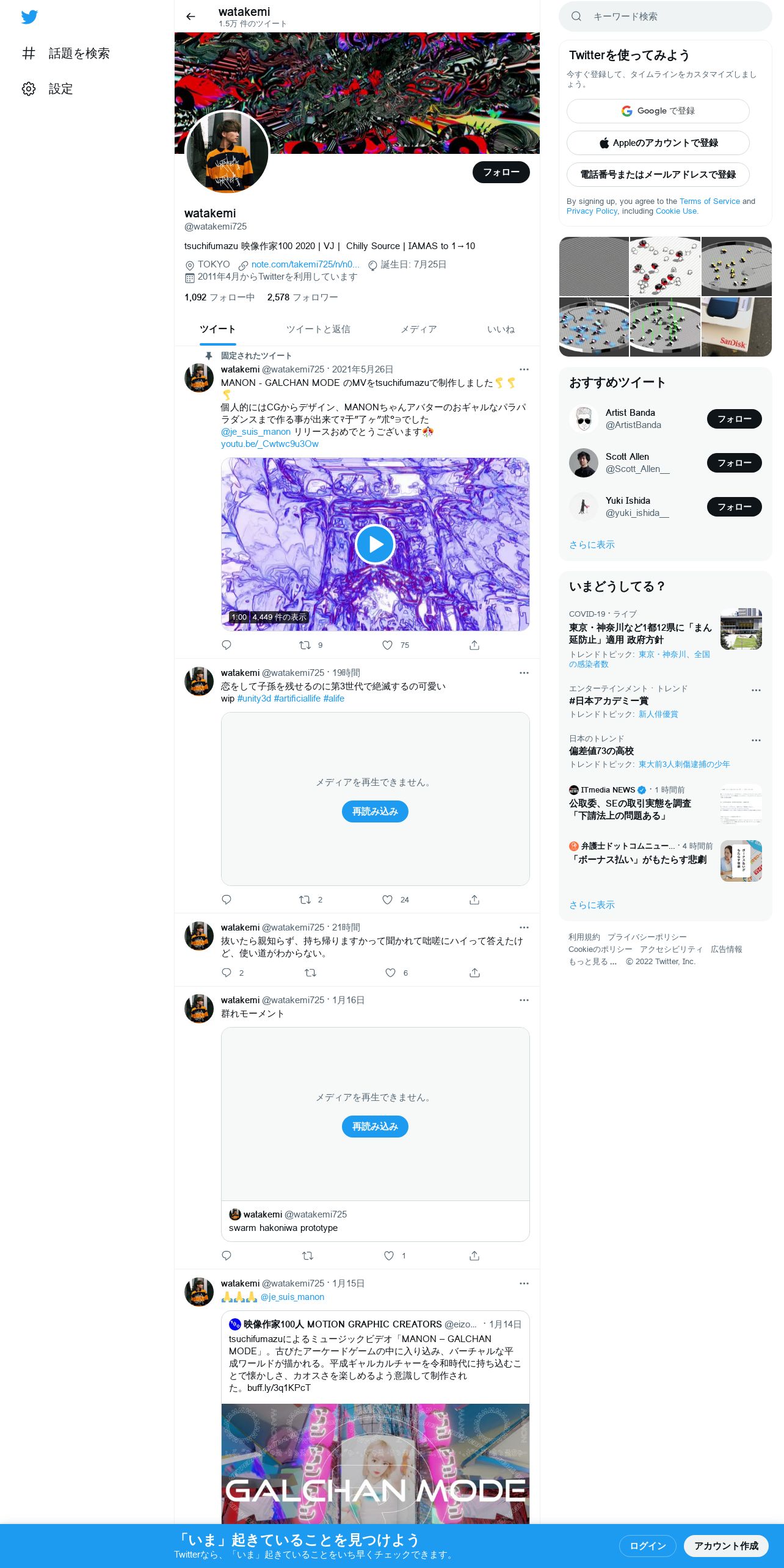Switch to the メディア tab
This screenshot has height=1568, width=784.
pos(418,329)
